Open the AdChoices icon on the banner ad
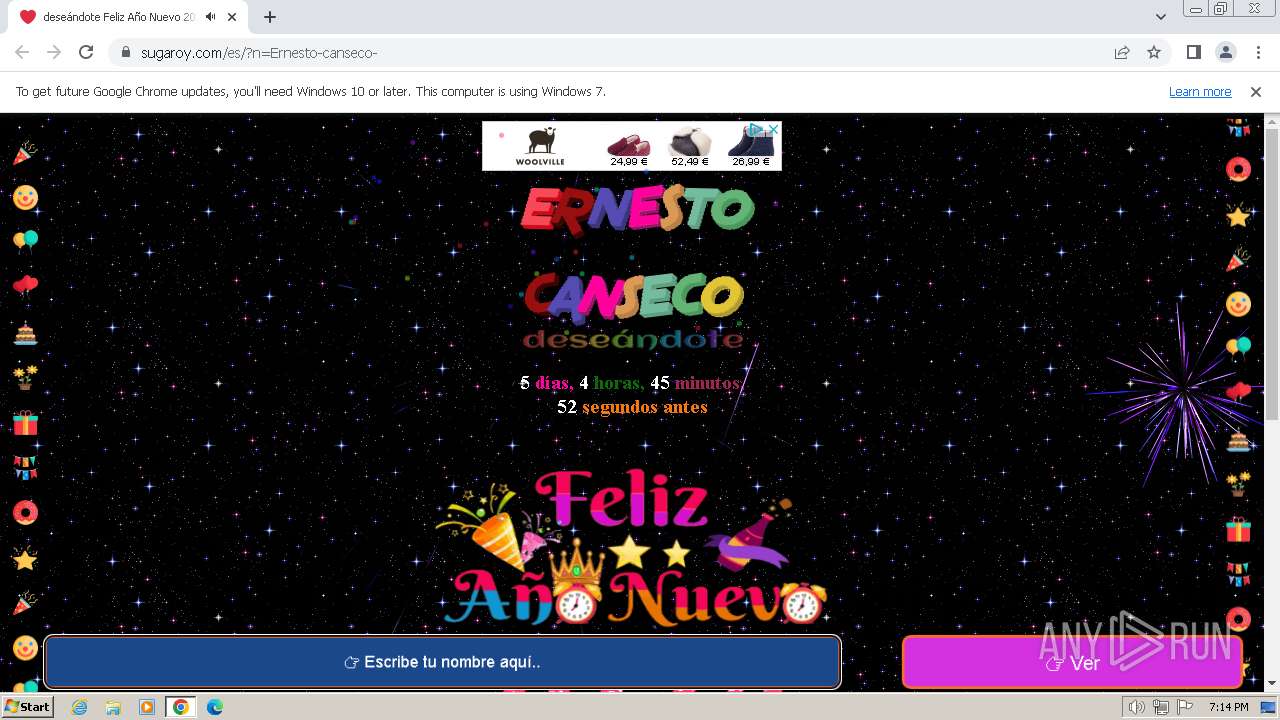The image size is (1280, 720). pyautogui.click(x=757, y=129)
